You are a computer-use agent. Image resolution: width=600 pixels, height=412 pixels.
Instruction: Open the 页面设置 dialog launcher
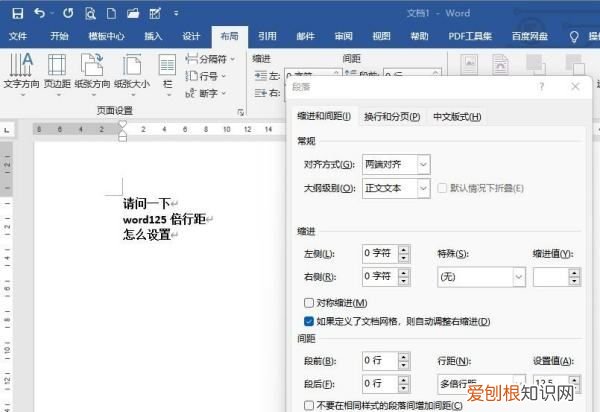[x=241, y=112]
